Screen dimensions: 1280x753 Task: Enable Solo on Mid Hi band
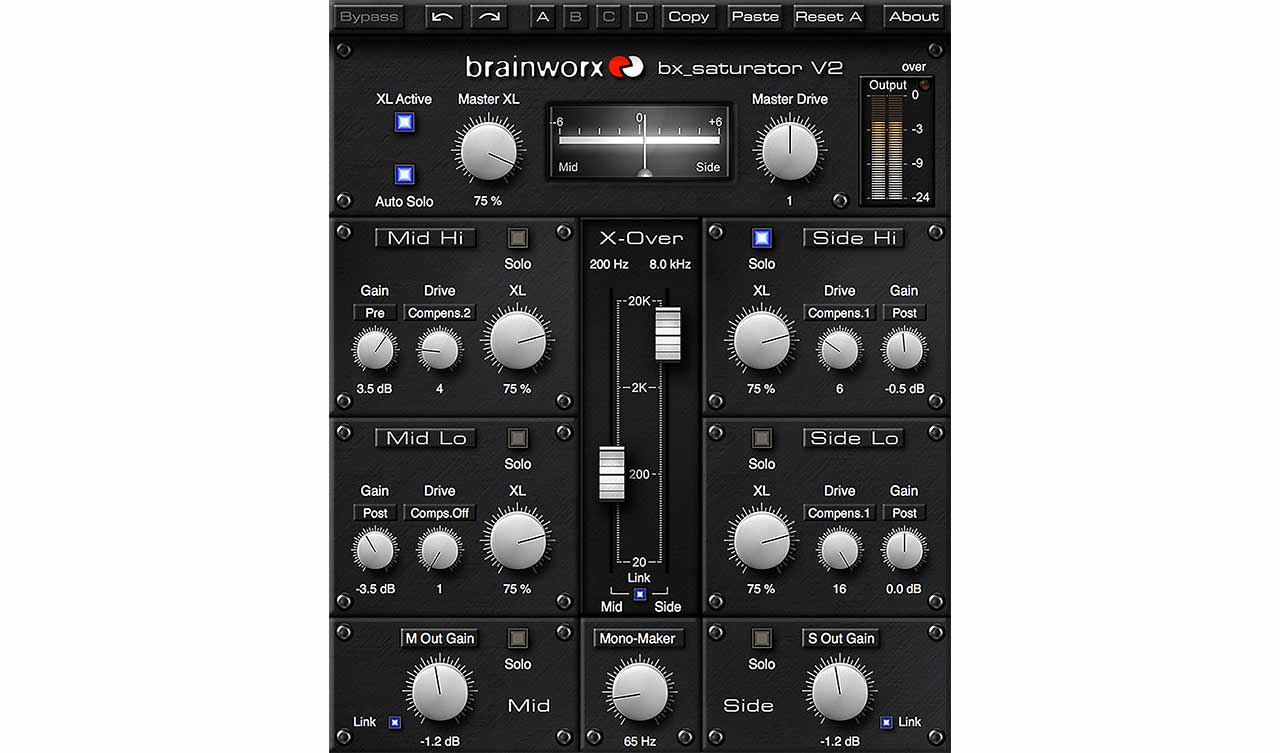pyautogui.click(x=517, y=238)
